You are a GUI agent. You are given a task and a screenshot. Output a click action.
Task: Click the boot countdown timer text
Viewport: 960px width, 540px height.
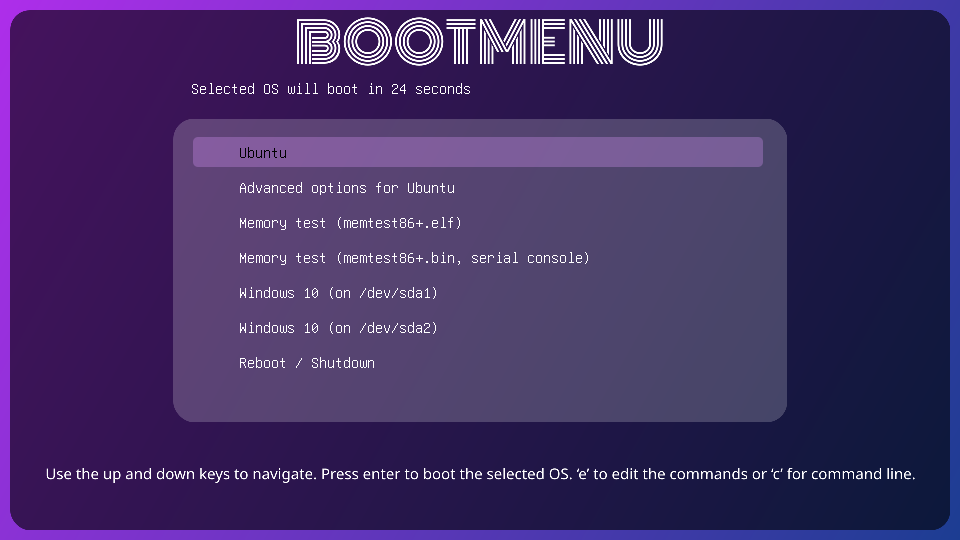331,89
